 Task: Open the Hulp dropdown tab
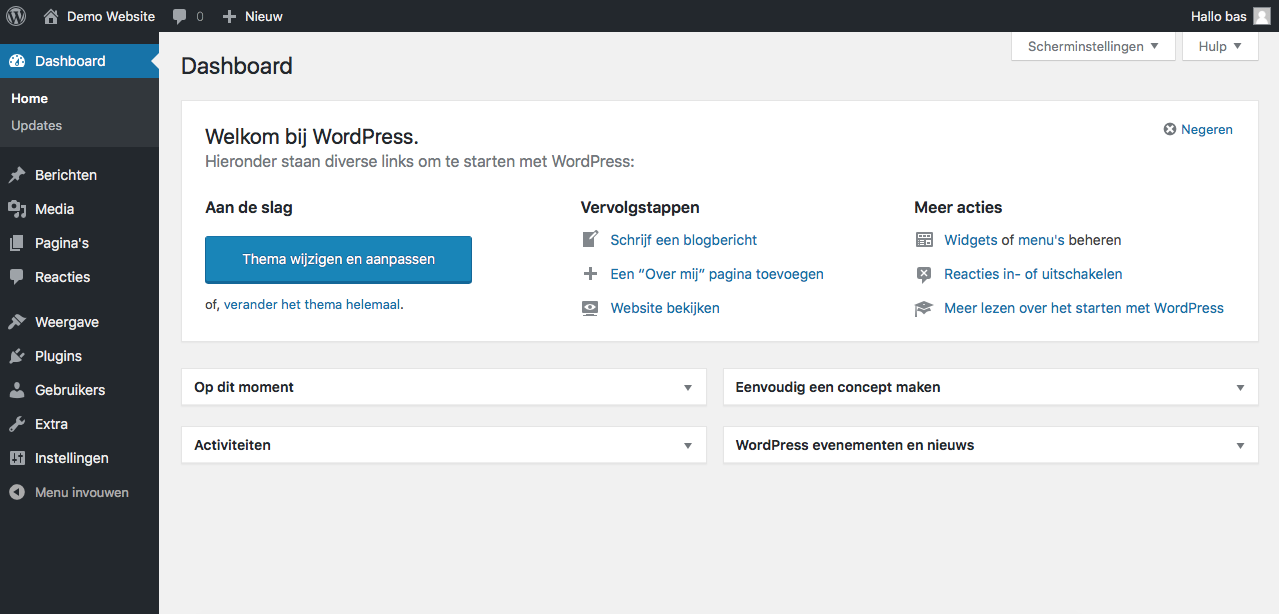[1220, 46]
